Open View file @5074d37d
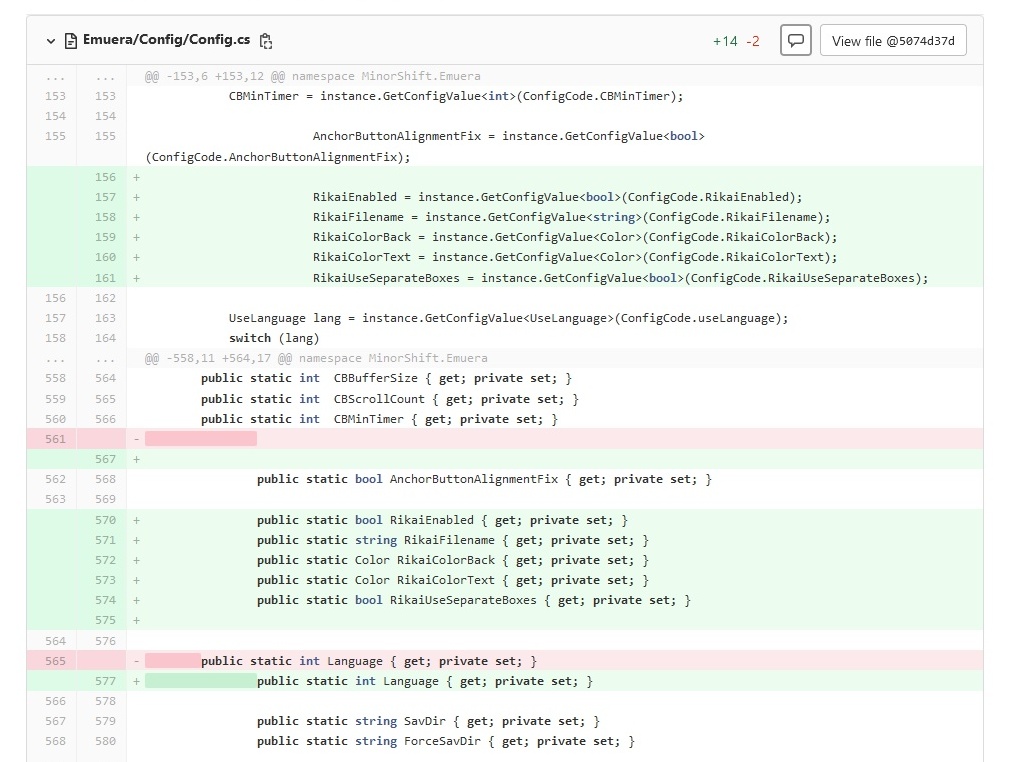The height and width of the screenshot is (762, 1016). pos(893,41)
